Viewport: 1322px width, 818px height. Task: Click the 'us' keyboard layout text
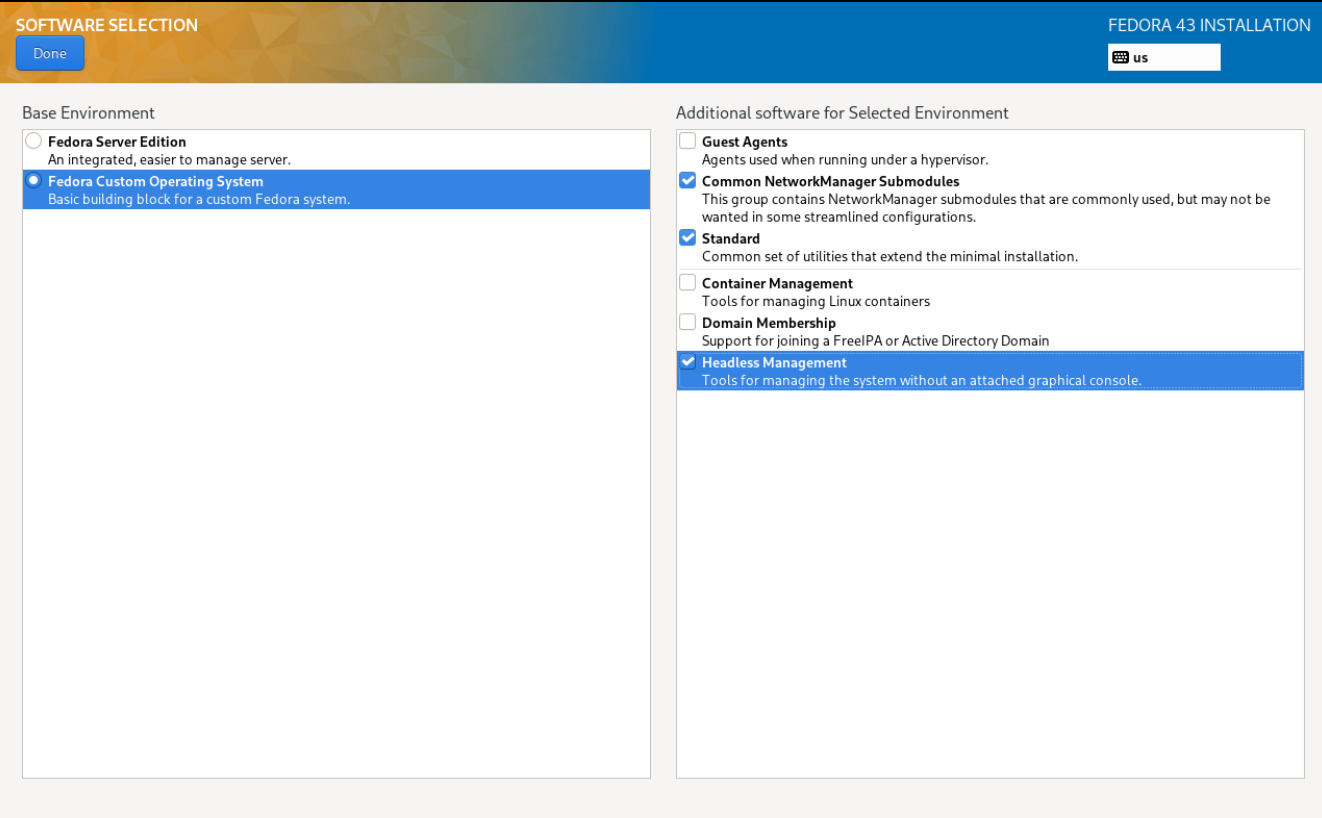[x=1140, y=58]
